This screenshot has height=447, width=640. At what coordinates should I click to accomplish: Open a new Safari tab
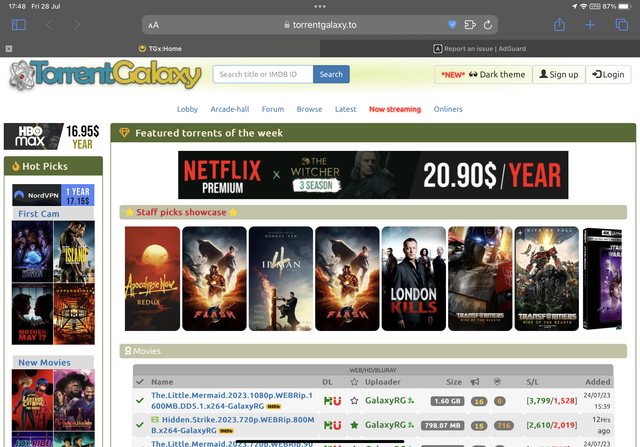pos(591,24)
